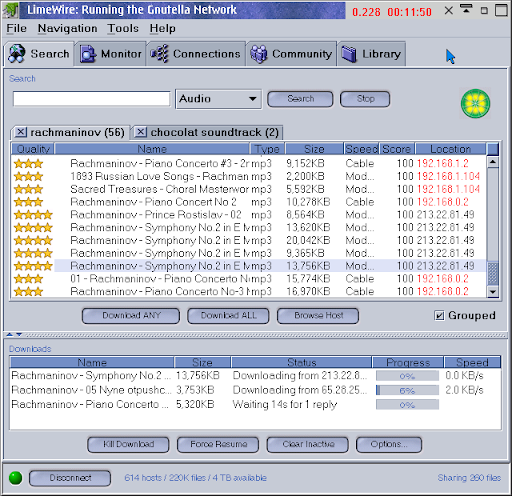Sort results by the Location column header
Viewport: 512px width, 496px height.
(450, 149)
